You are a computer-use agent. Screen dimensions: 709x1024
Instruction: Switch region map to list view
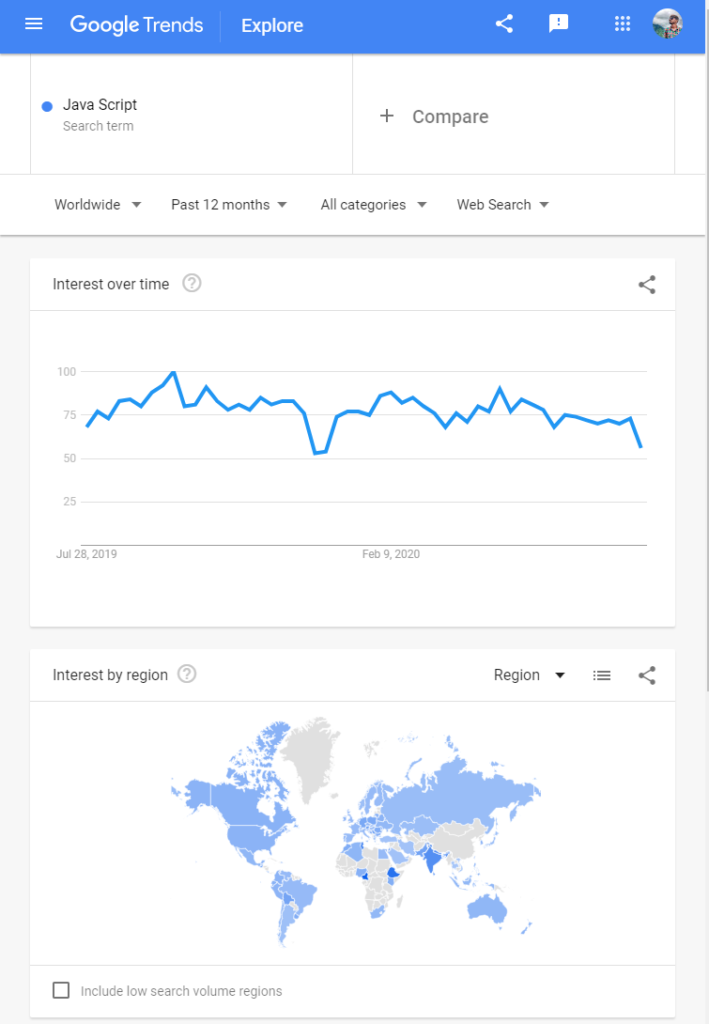pyautogui.click(x=602, y=675)
